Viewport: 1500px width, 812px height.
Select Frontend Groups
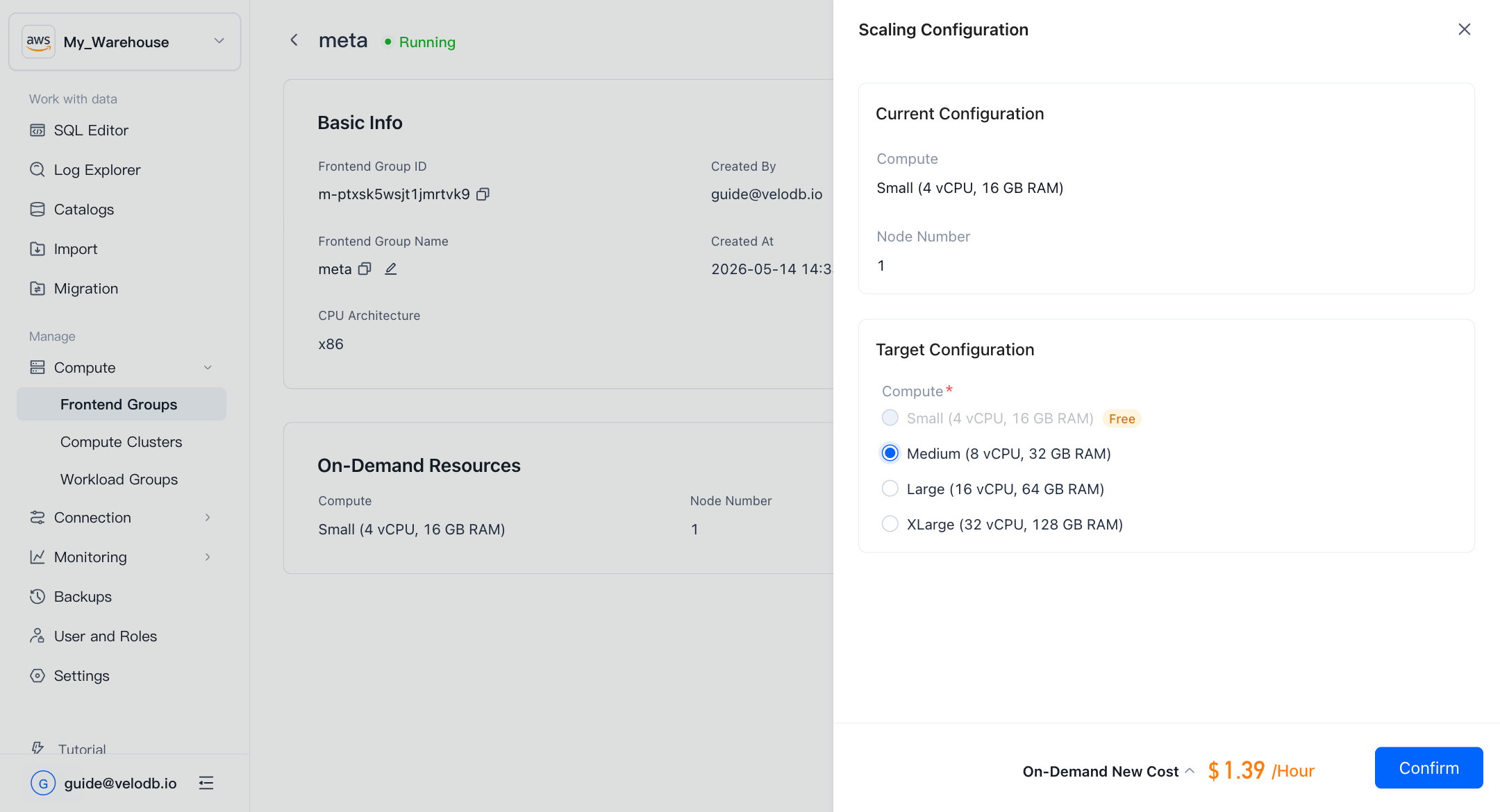pos(122,405)
